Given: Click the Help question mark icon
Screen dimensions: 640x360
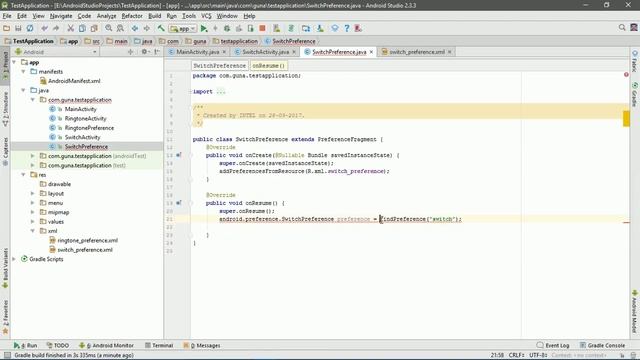Looking at the screenshot, I should click(347, 28).
